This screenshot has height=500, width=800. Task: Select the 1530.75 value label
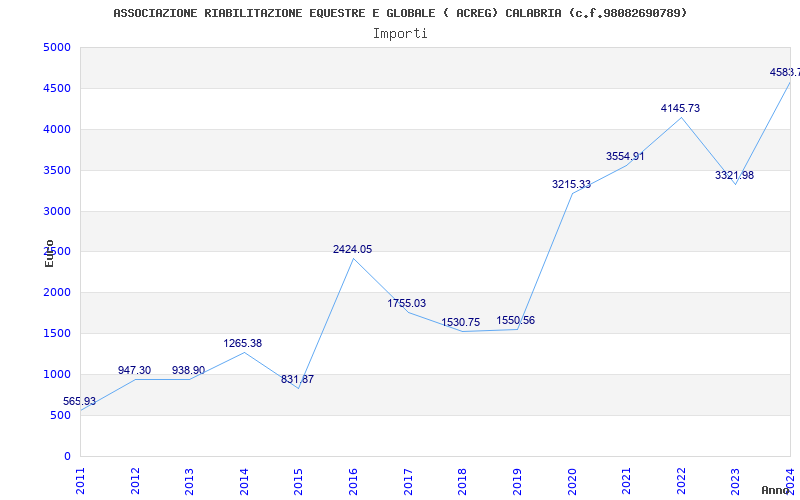[x=460, y=322]
